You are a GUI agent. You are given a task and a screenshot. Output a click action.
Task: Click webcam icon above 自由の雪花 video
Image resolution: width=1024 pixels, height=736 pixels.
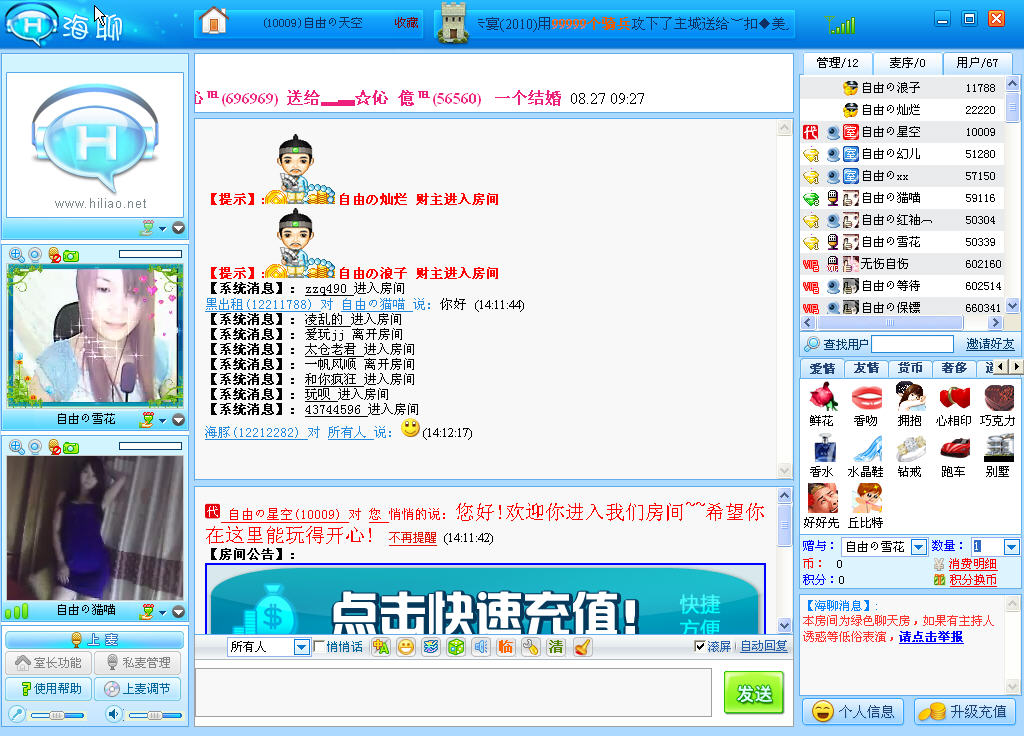click(35, 255)
